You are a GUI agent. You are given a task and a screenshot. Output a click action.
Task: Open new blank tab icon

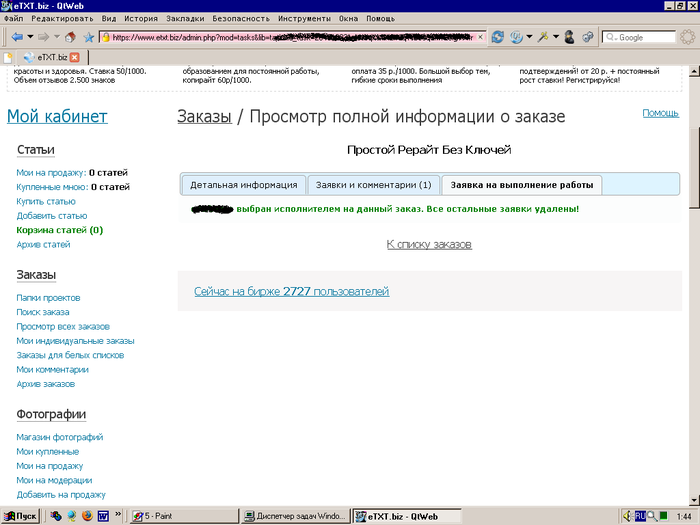pos(9,57)
